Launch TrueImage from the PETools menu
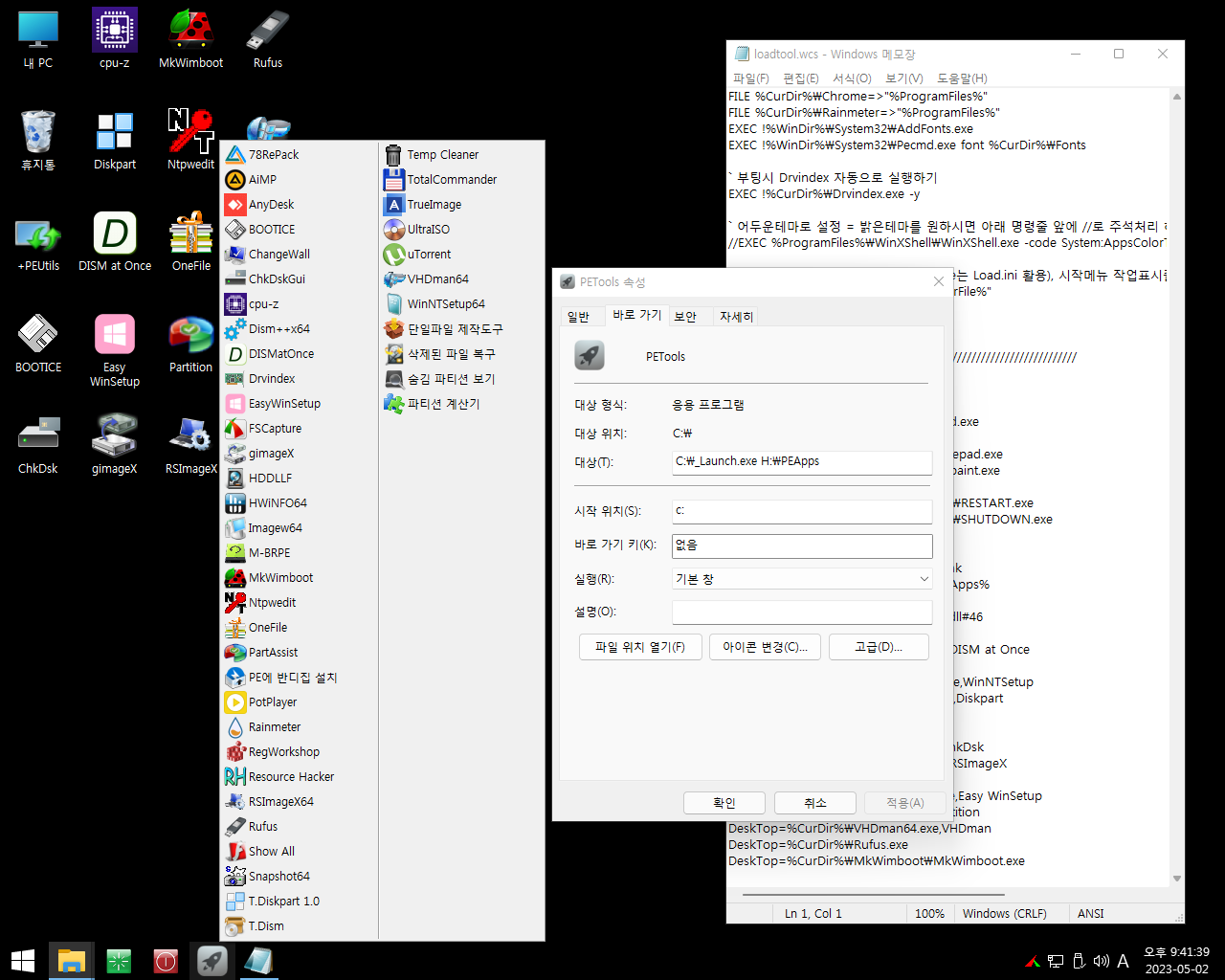Screen dimensions: 1225x980 461,204
